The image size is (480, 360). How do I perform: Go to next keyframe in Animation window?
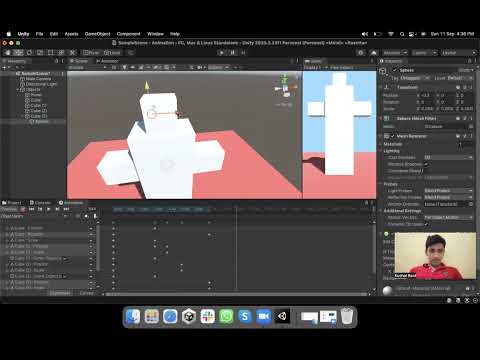[x=57, y=209]
